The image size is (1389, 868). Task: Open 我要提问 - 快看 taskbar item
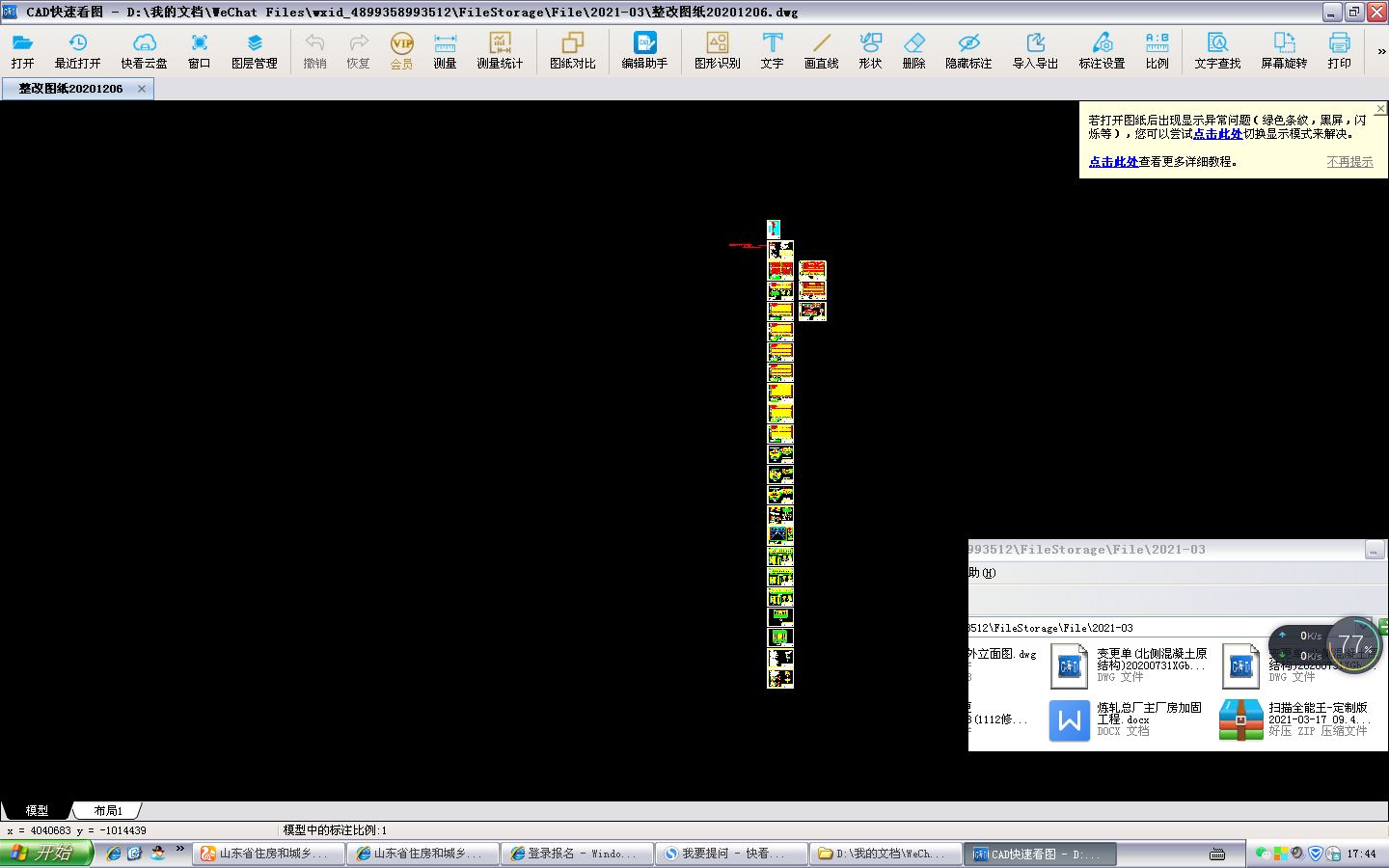pos(732,854)
